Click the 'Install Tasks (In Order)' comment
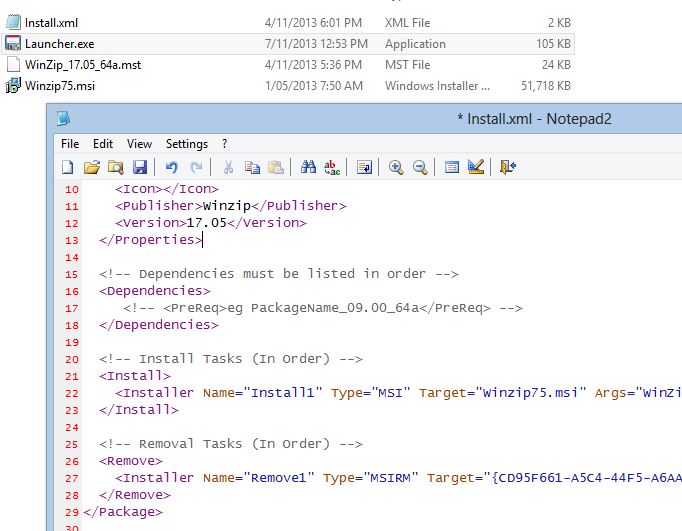Viewport: 682px width, 531px height. (231, 359)
